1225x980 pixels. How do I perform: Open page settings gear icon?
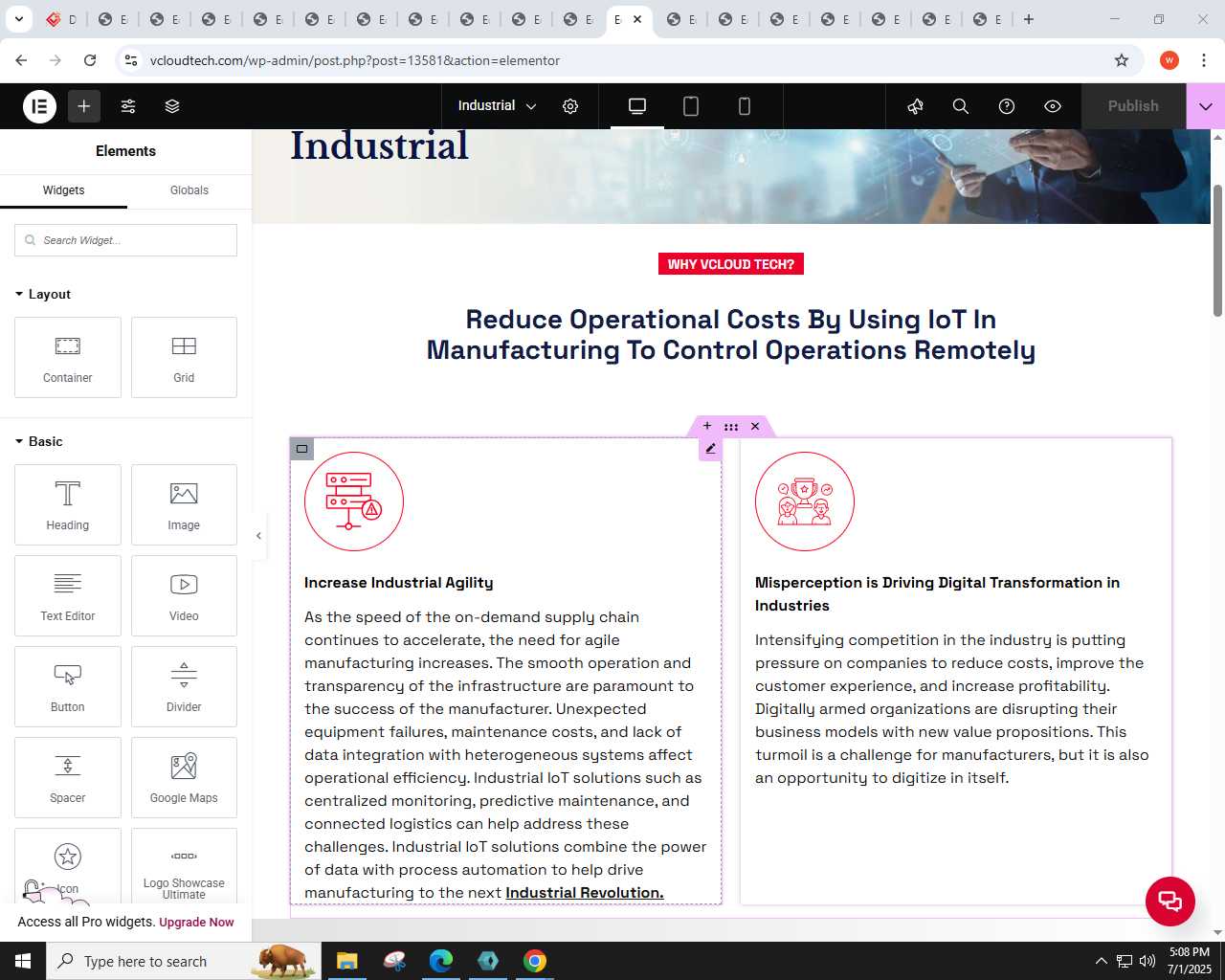(x=570, y=106)
